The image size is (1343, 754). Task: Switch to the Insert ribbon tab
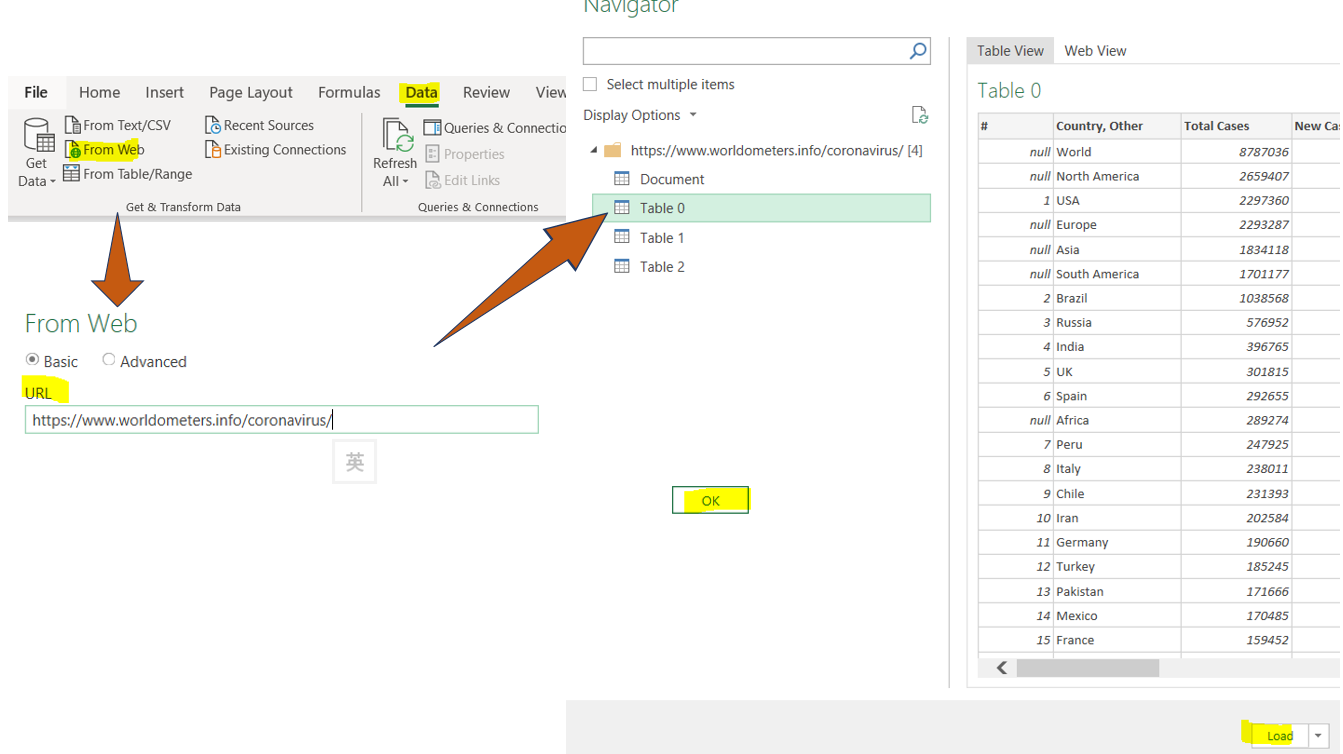164,92
